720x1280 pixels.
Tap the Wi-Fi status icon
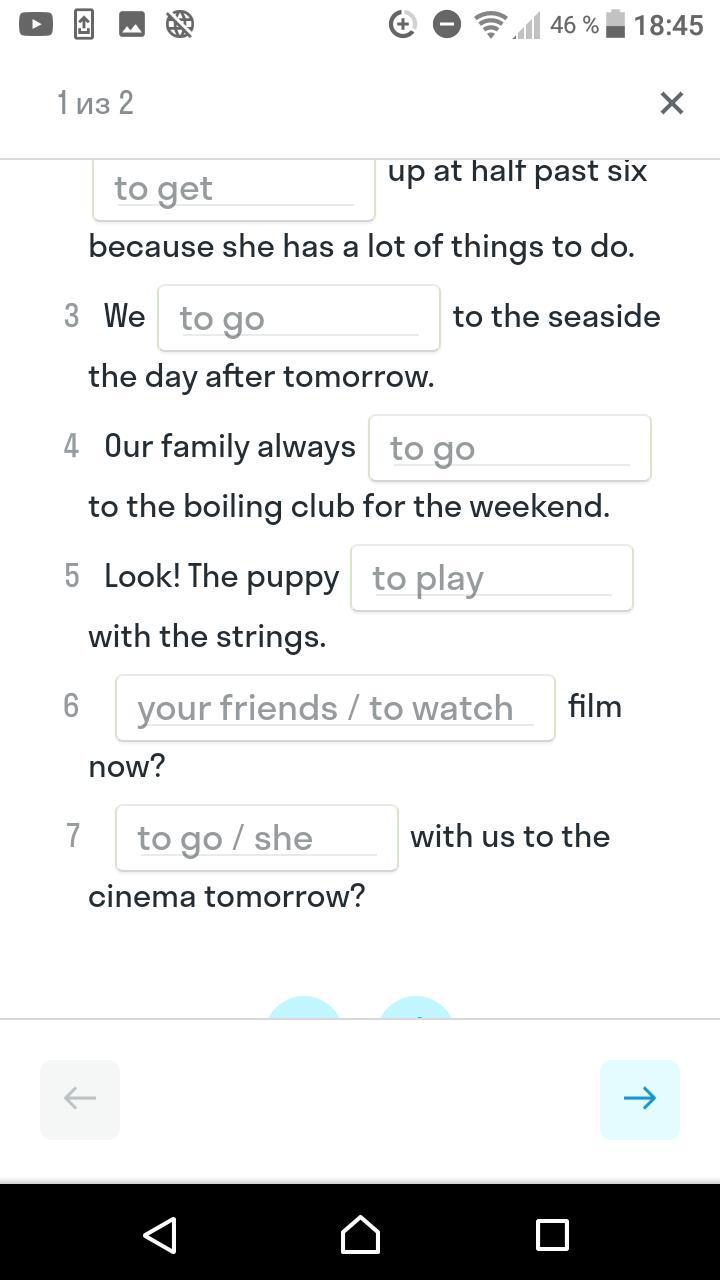pos(490,24)
